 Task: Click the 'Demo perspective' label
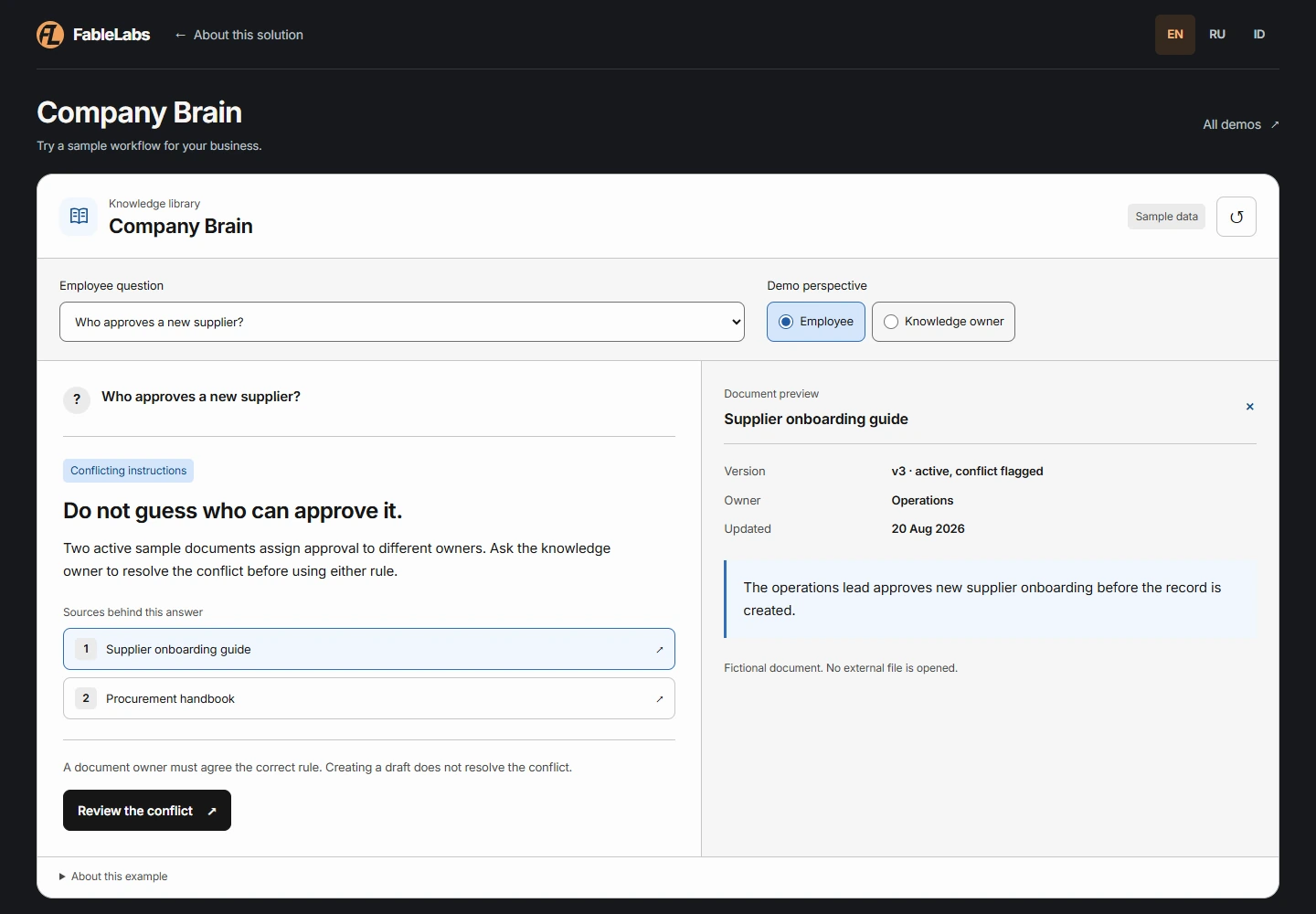(x=817, y=286)
